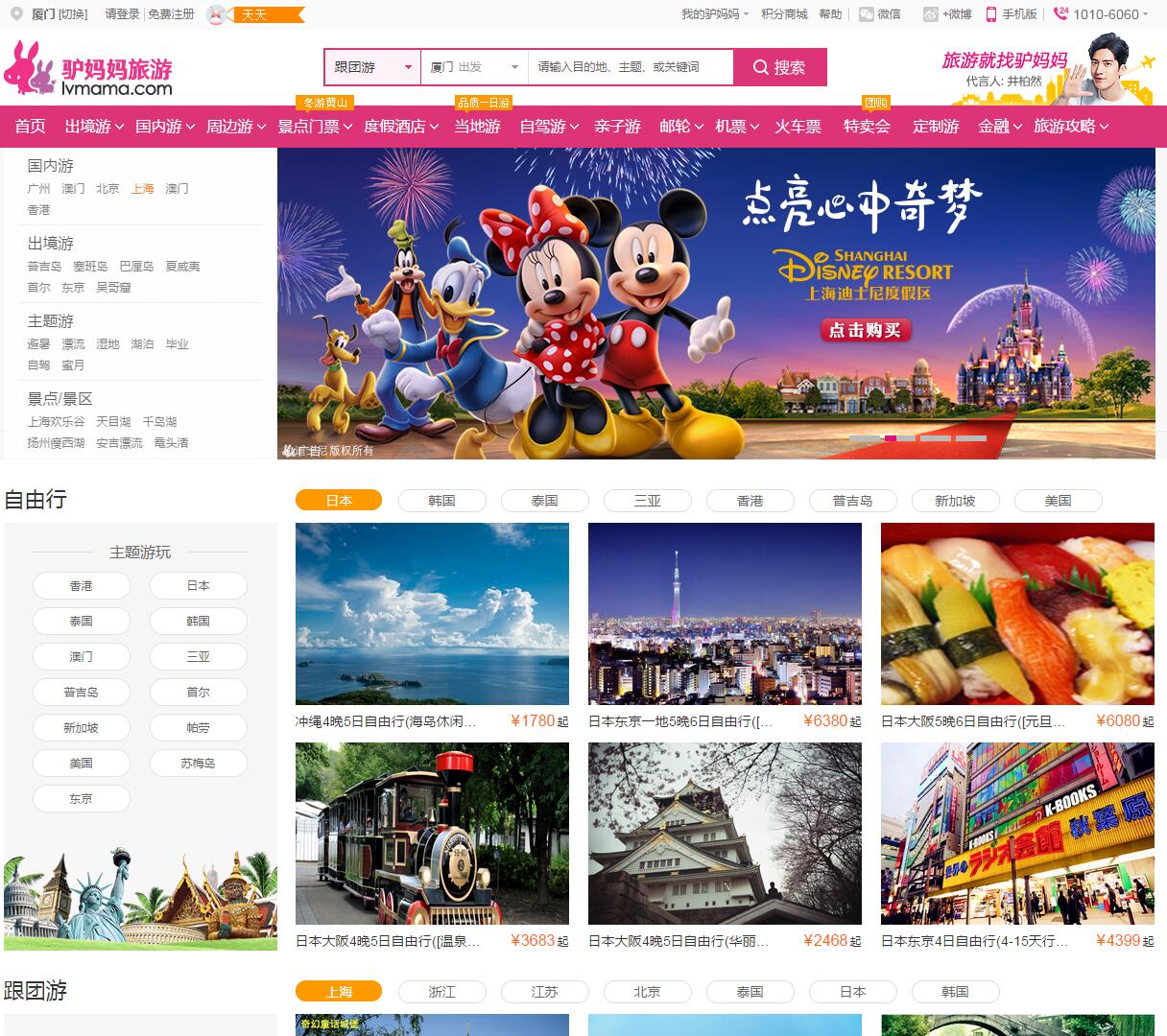This screenshot has height=1036, width=1167.
Task: Expand 我的驴妈妈 account dropdown
Action: pos(715,14)
